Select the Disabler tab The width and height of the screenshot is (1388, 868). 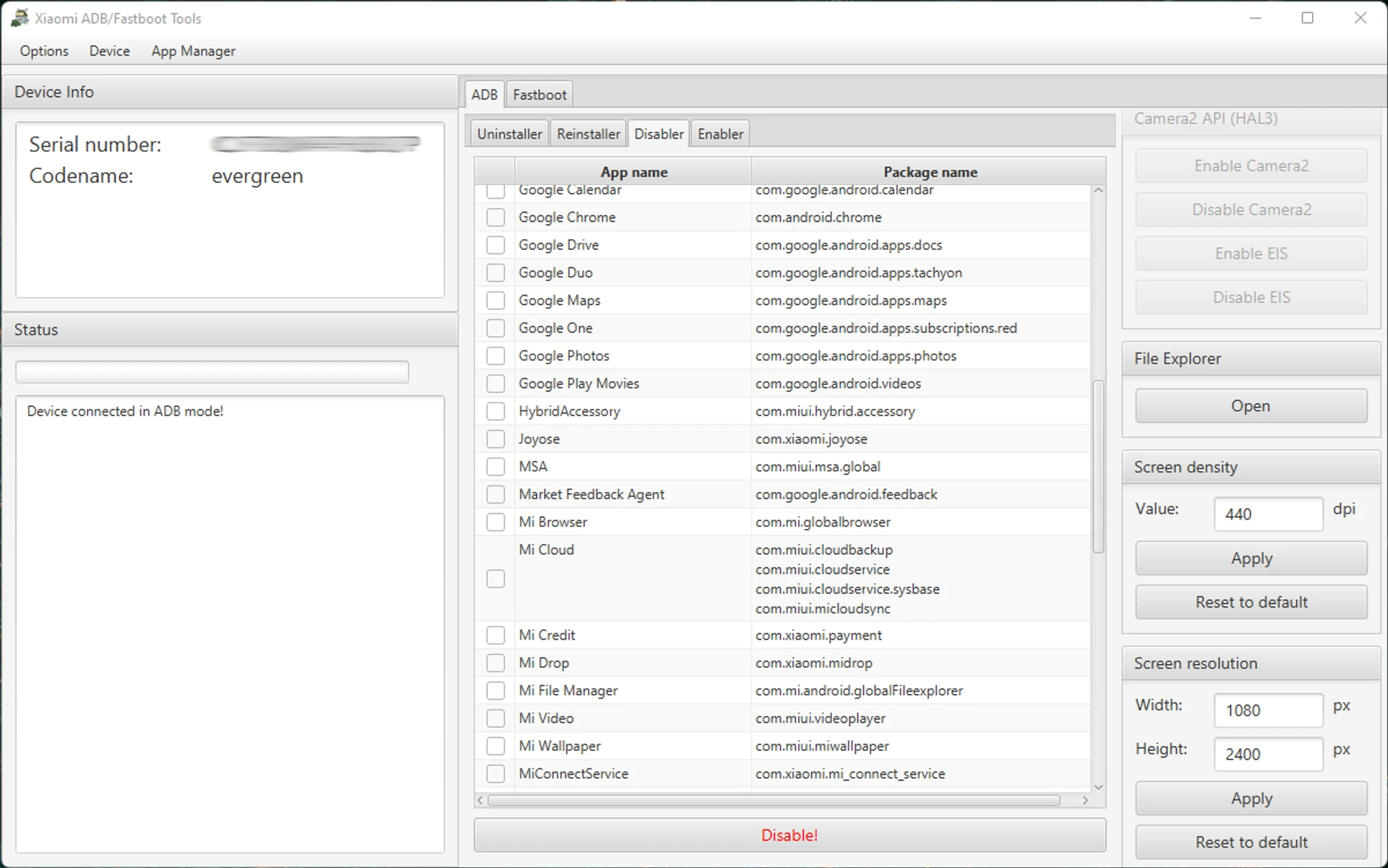659,134
